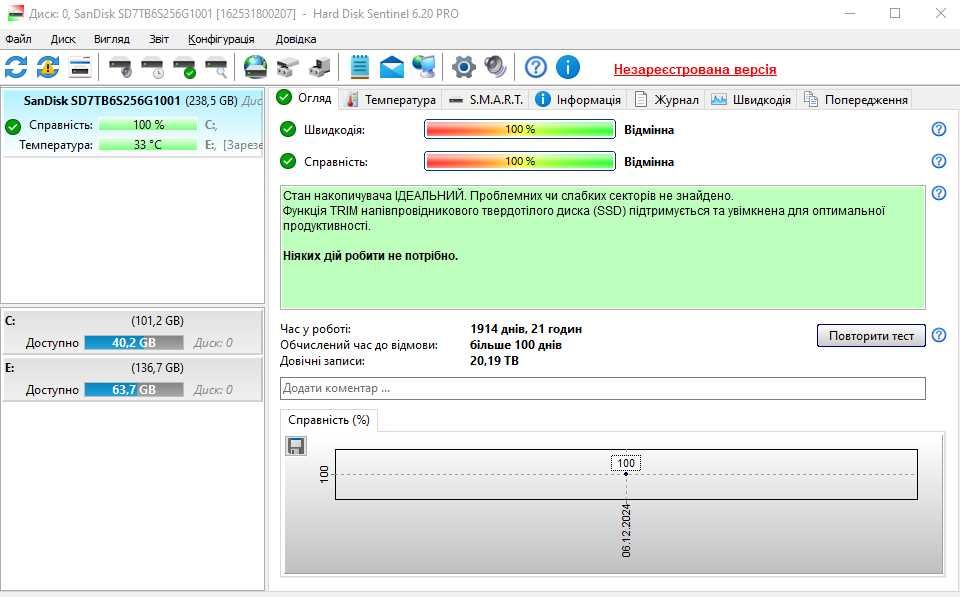Open the Довідка menu
The image size is (960, 597).
(296, 39)
